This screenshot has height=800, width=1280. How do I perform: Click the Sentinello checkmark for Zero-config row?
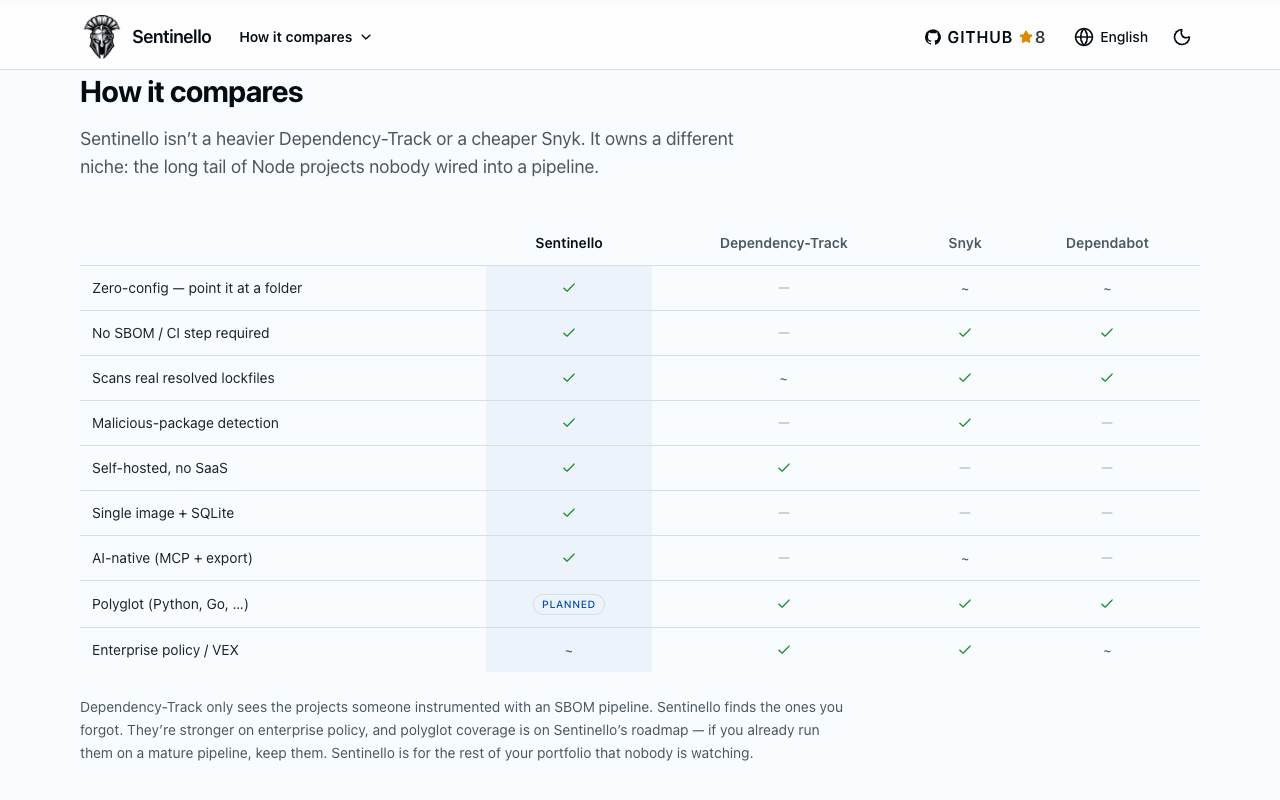tap(569, 288)
